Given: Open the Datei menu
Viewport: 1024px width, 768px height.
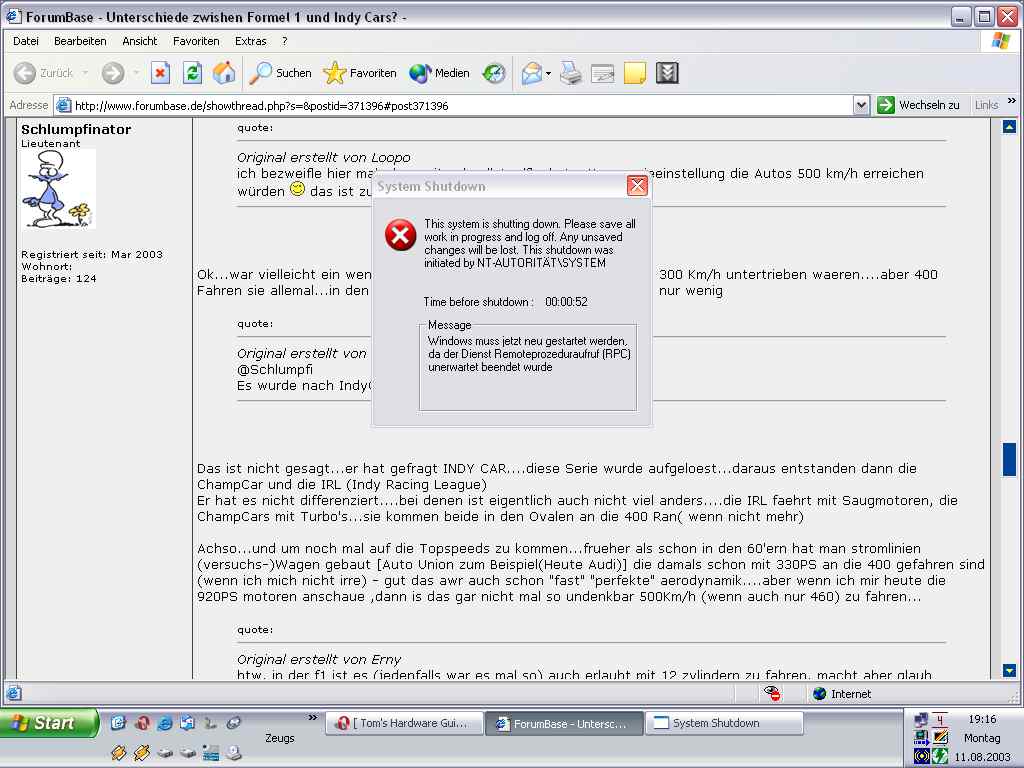Looking at the screenshot, I should tap(25, 41).
